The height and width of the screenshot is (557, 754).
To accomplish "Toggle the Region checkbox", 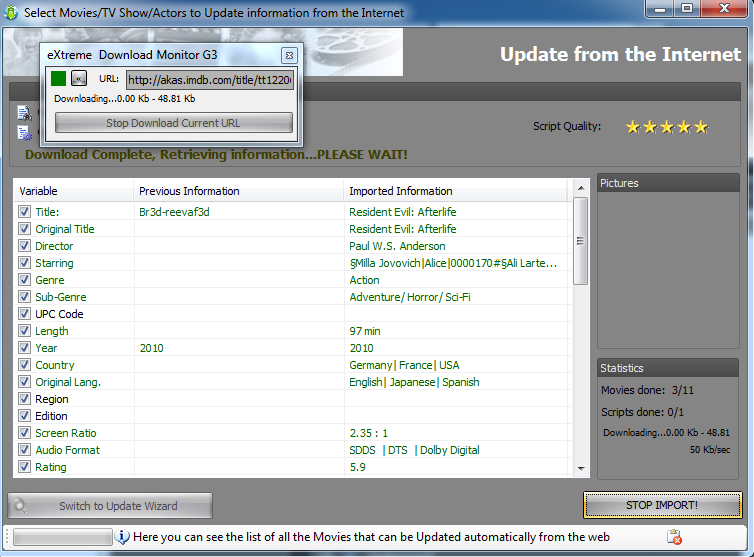I will (24, 398).
